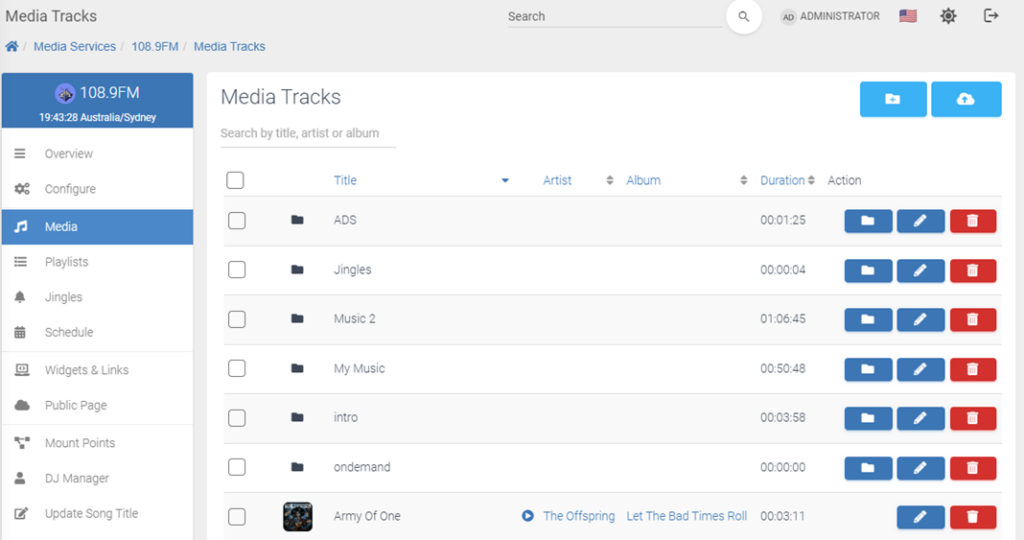Click the upload cloud button
The height and width of the screenshot is (540, 1024).
coord(965,99)
